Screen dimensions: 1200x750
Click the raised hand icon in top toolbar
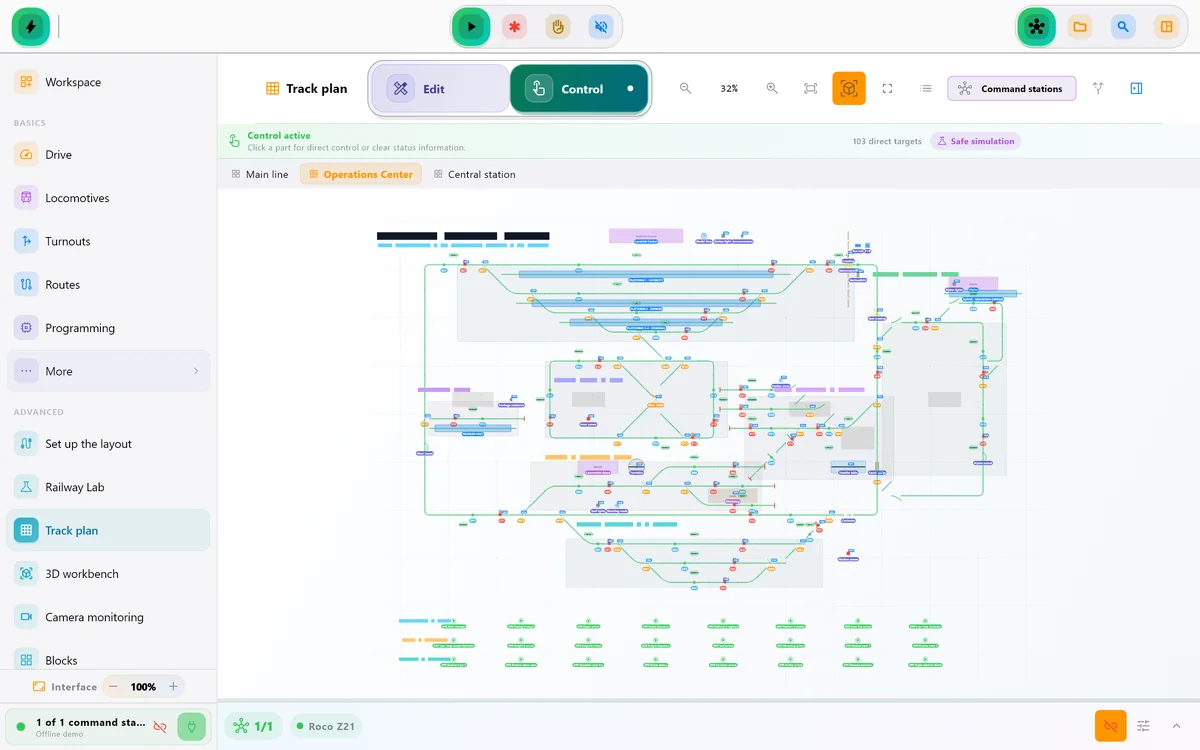[558, 27]
